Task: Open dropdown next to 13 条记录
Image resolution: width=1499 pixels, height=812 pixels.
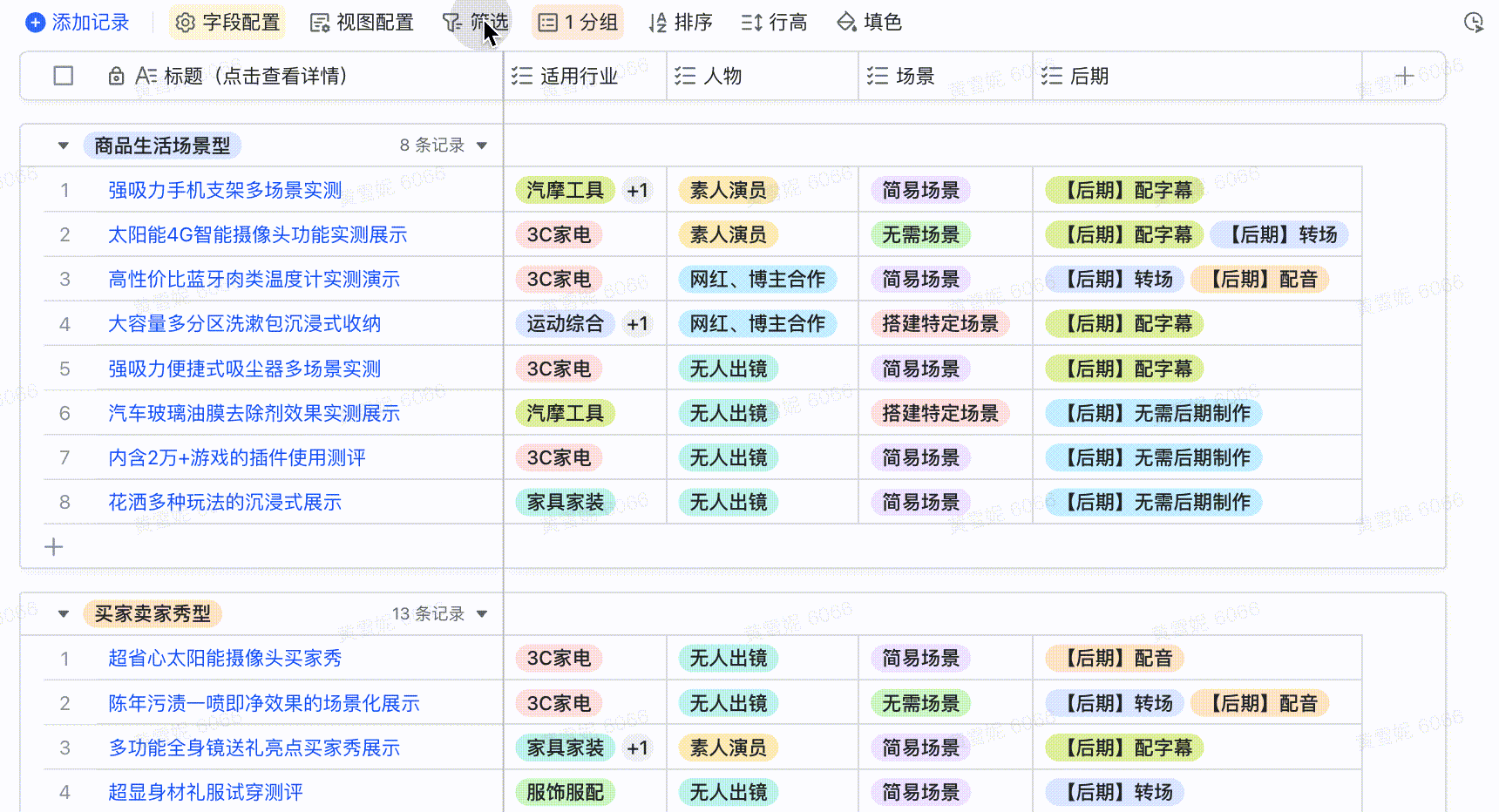Action: [482, 614]
